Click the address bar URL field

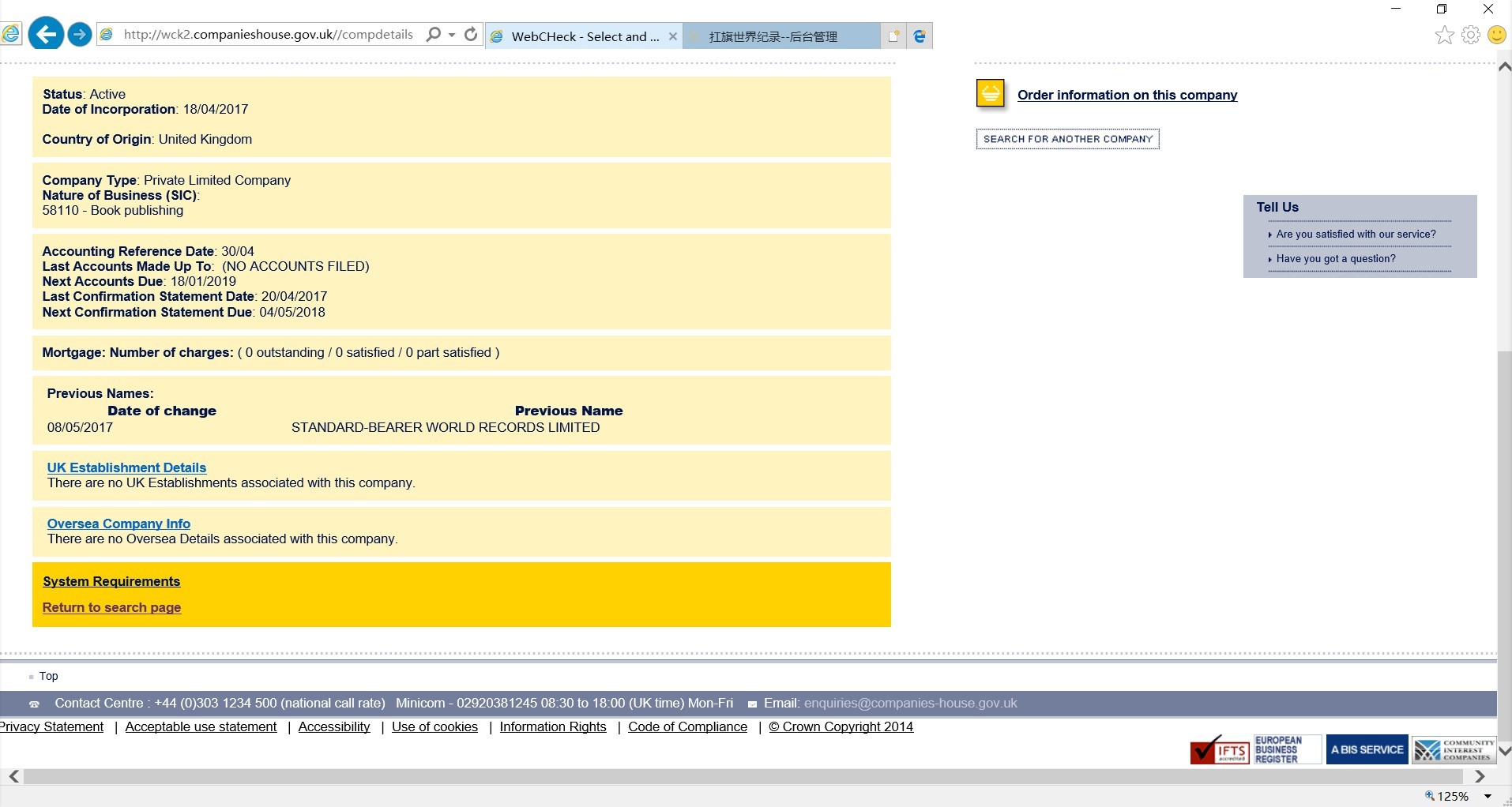268,35
